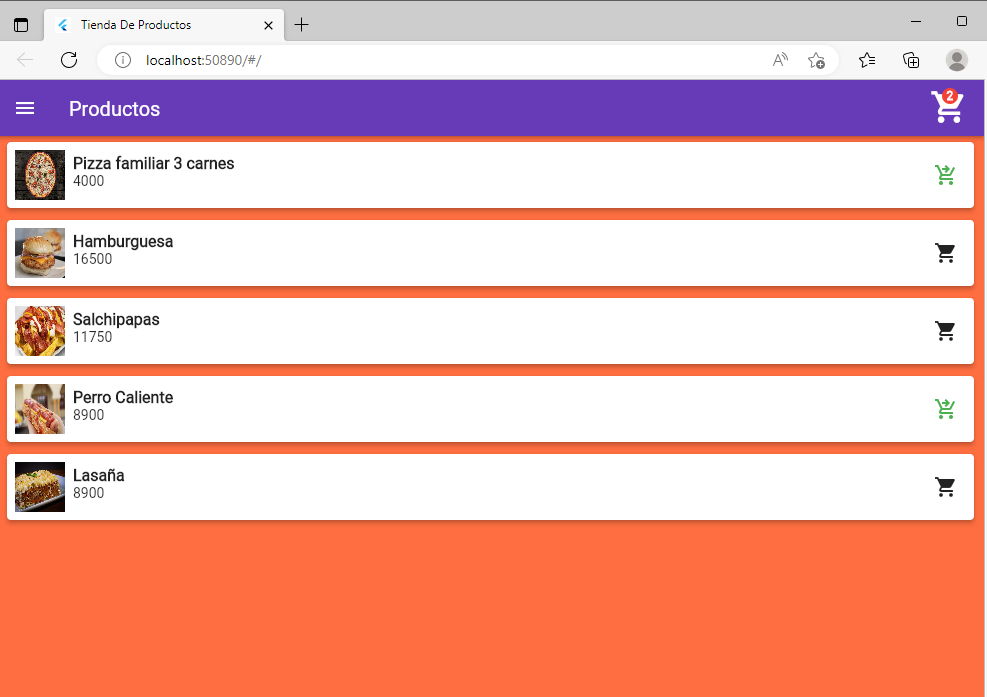987x697 pixels.
Task: Click the 11750 price text
Action: click(x=93, y=337)
